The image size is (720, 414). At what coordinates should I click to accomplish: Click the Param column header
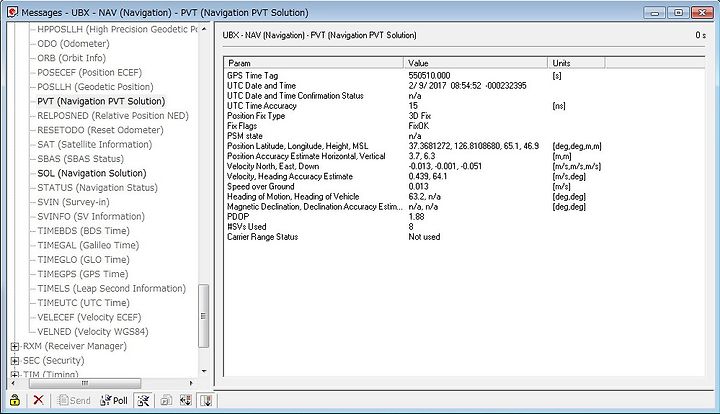pyautogui.click(x=314, y=63)
